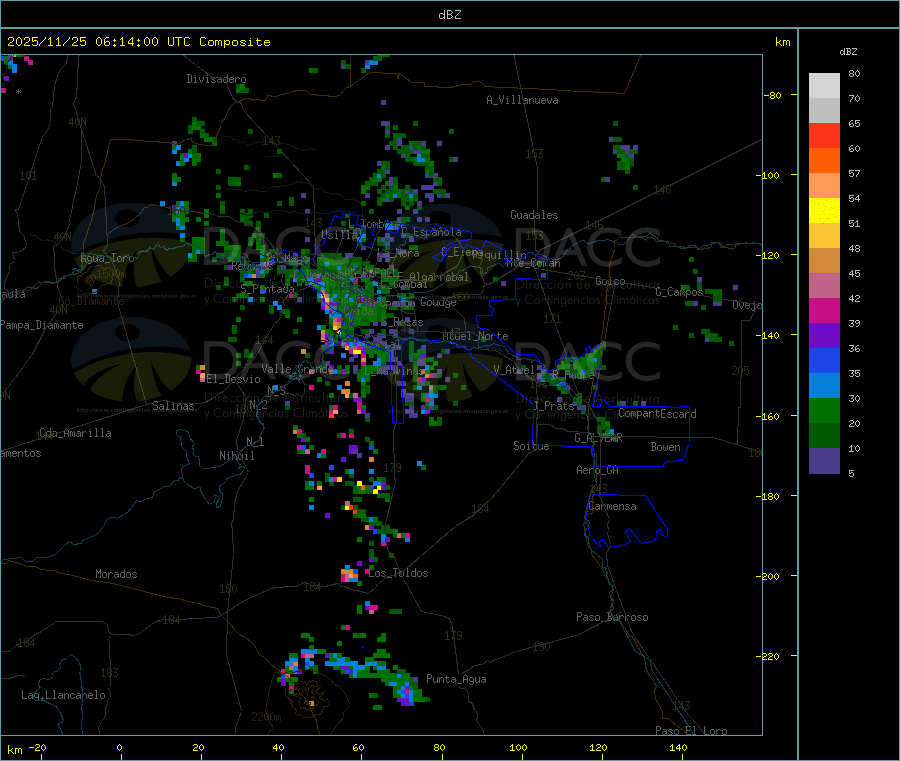Click the -160 km vertical axis tick
This screenshot has width=900, height=761.
(x=767, y=416)
